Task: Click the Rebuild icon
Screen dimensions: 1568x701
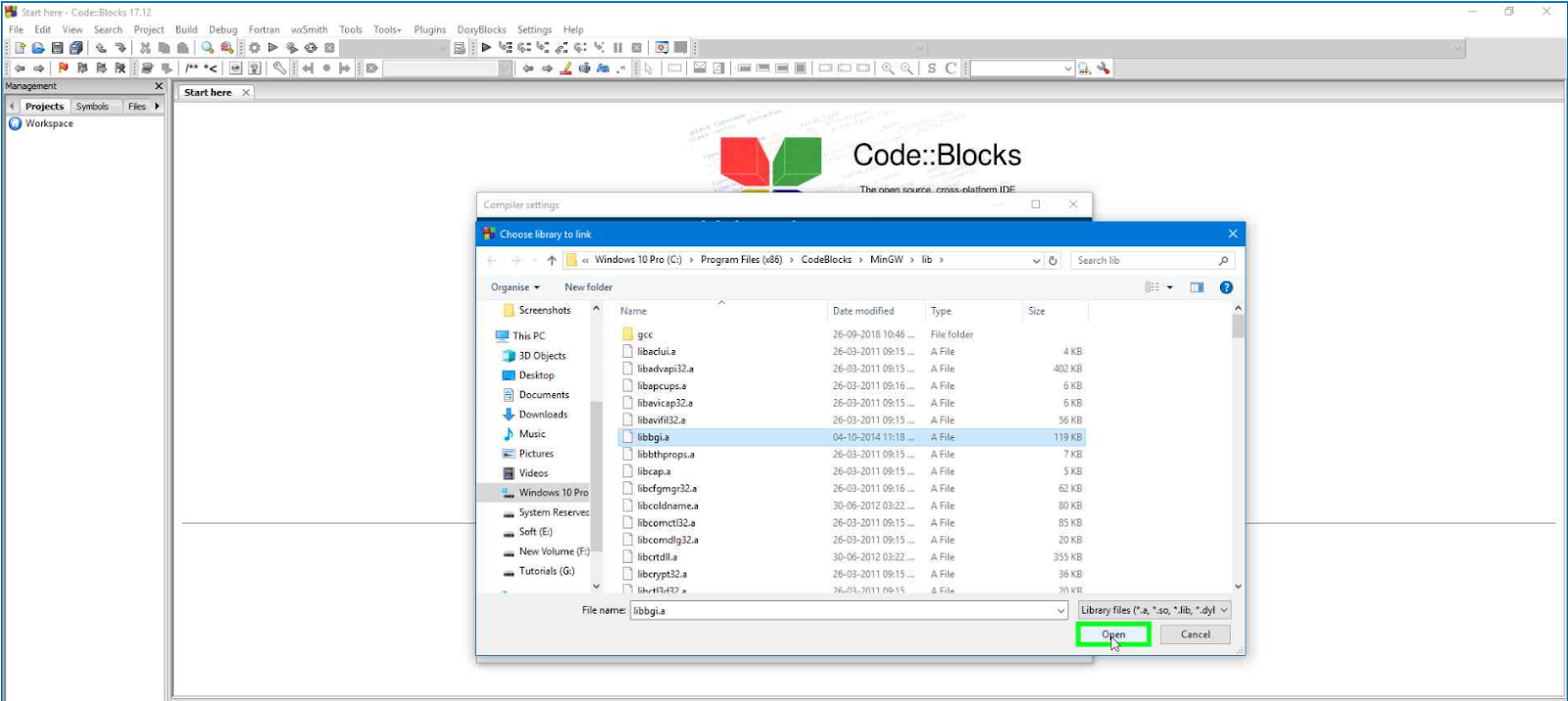Action: [311, 48]
